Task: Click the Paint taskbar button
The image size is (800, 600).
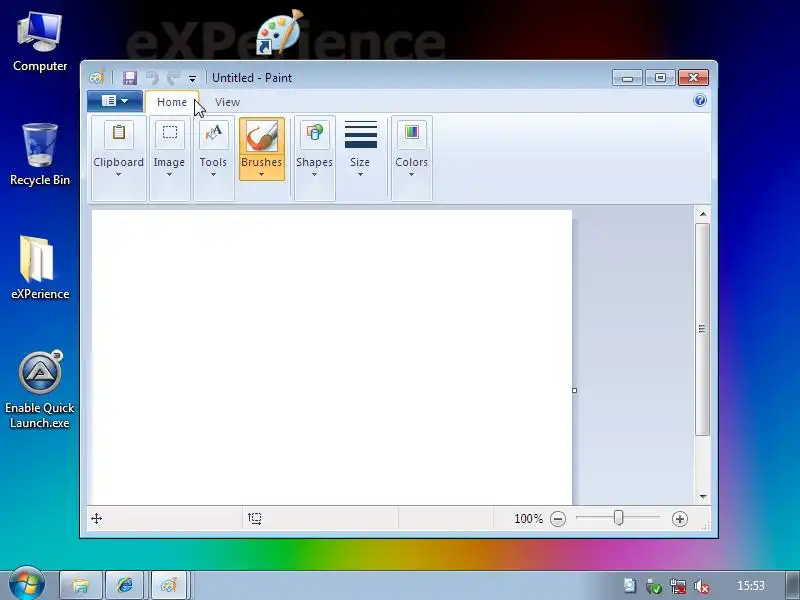Action: tap(169, 585)
